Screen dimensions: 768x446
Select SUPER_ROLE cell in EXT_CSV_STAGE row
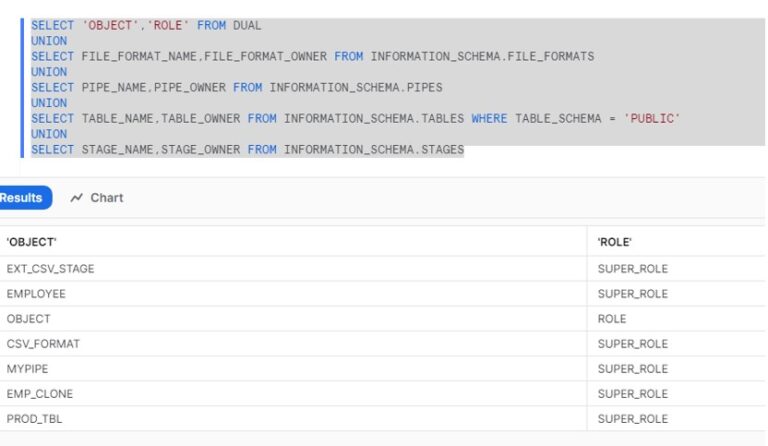coord(632,269)
